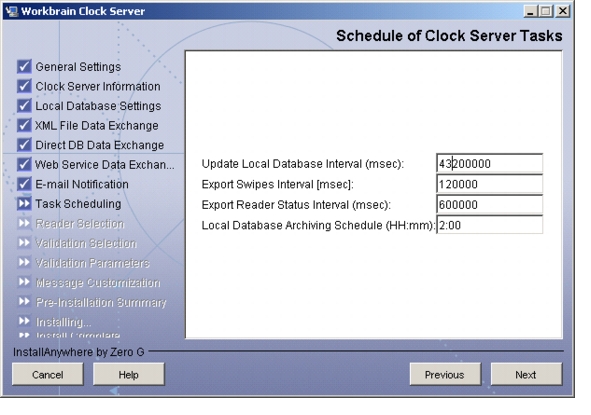
Task: Click the Message Customization arrow icon
Action: click(24, 282)
